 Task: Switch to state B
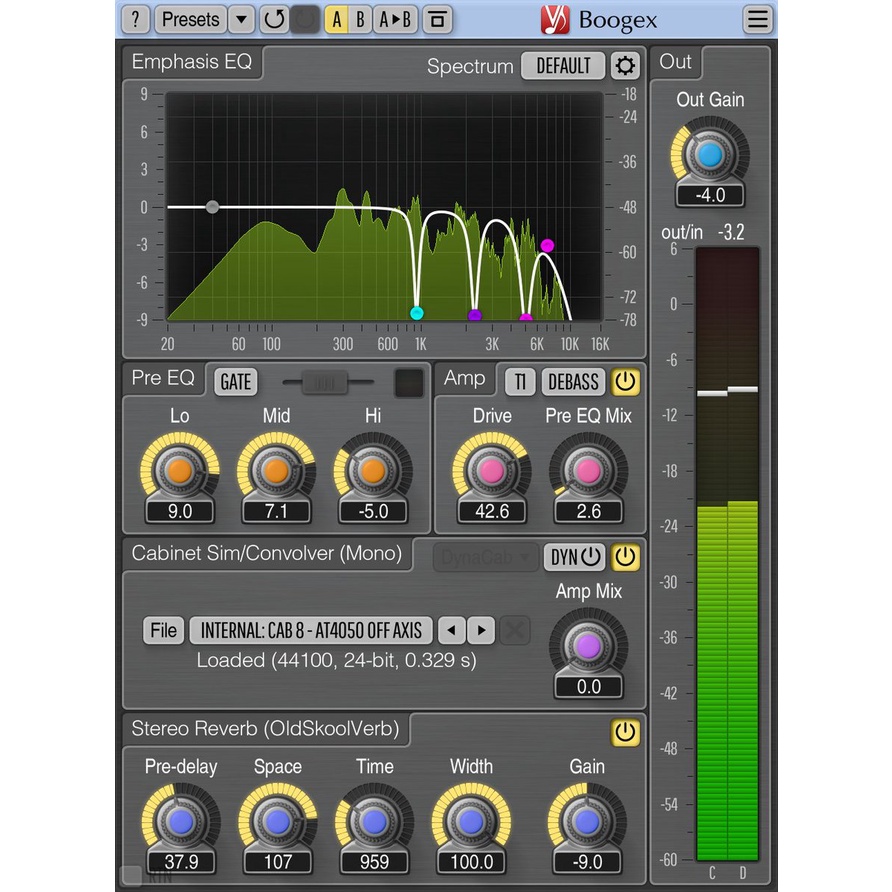361,19
